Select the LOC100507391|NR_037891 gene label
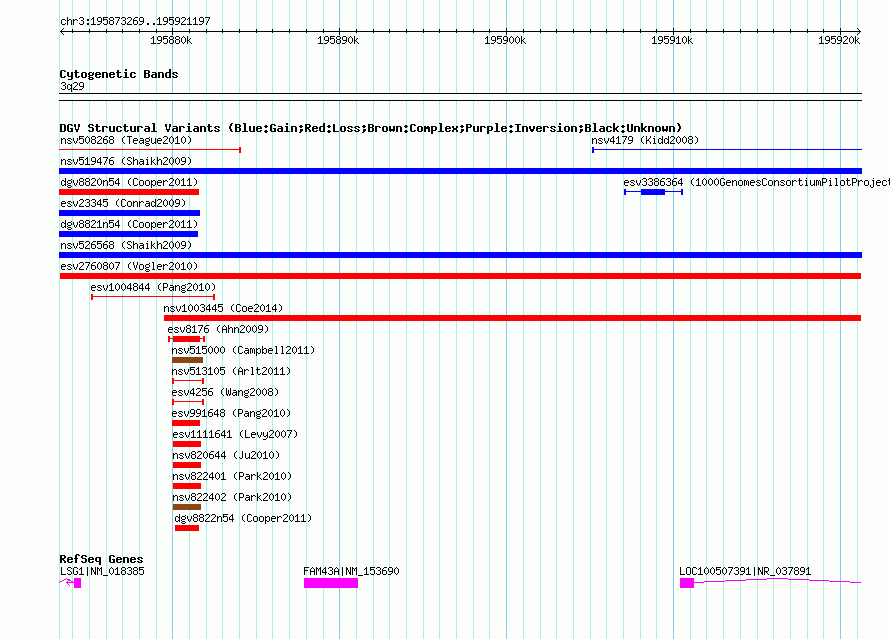The image size is (890, 639). coord(745,571)
